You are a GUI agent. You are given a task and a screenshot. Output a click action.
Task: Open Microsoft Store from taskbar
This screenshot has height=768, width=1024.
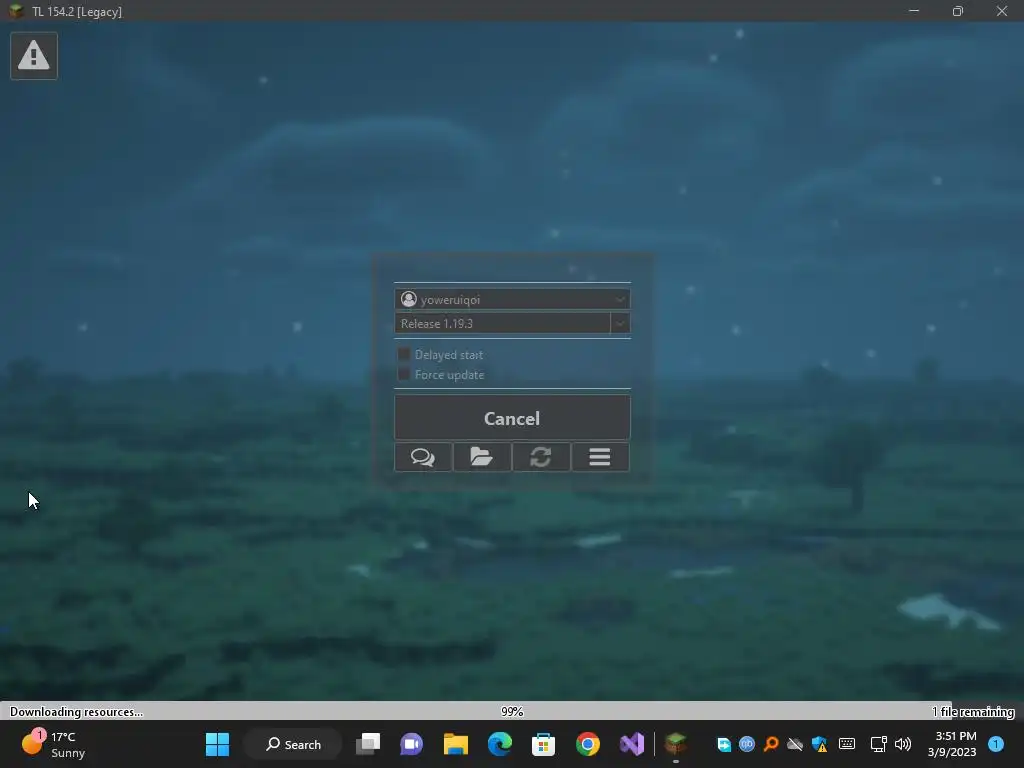[543, 744]
